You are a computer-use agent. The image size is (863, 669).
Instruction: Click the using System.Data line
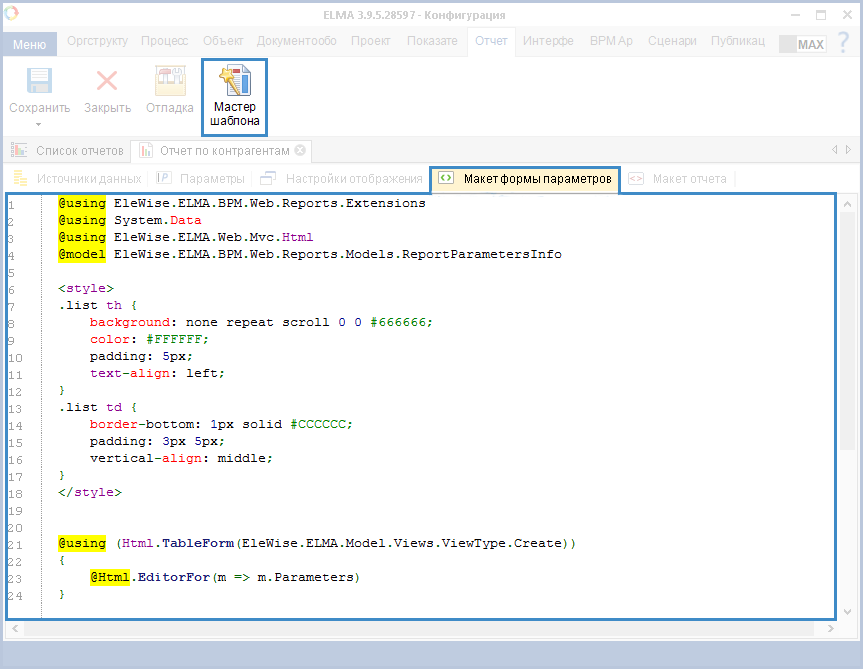pyautogui.click(x=130, y=220)
